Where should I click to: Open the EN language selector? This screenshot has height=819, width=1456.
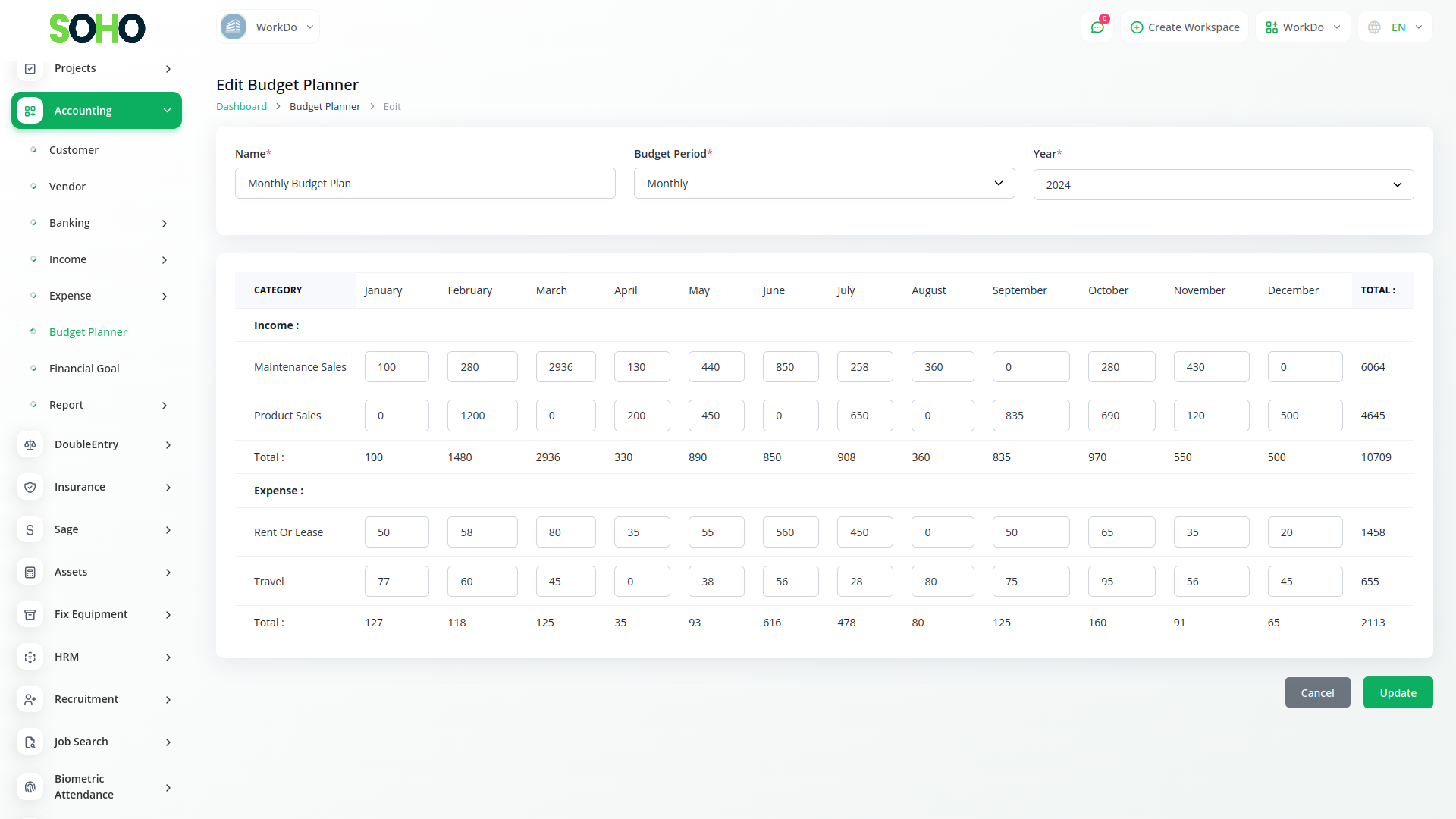[x=1396, y=27]
